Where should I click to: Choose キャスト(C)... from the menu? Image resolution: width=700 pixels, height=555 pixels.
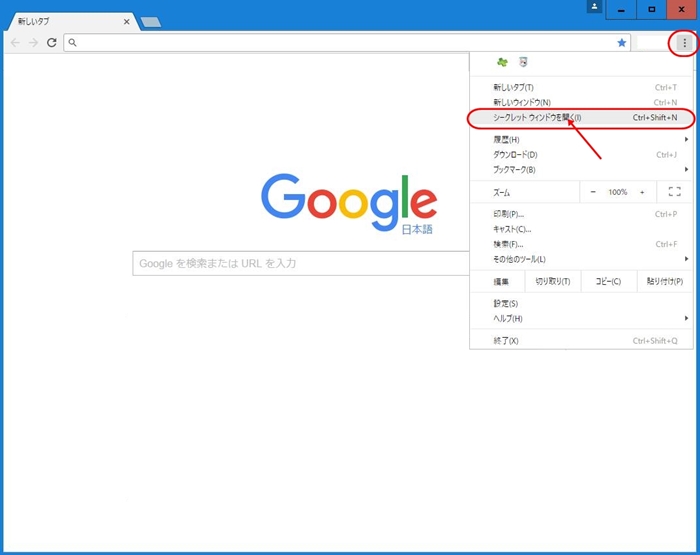click(581, 229)
